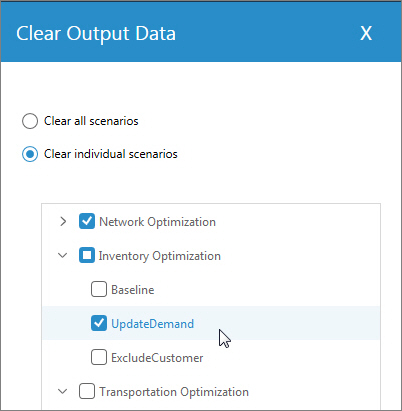Click the Clear all scenarios text

(x=91, y=121)
